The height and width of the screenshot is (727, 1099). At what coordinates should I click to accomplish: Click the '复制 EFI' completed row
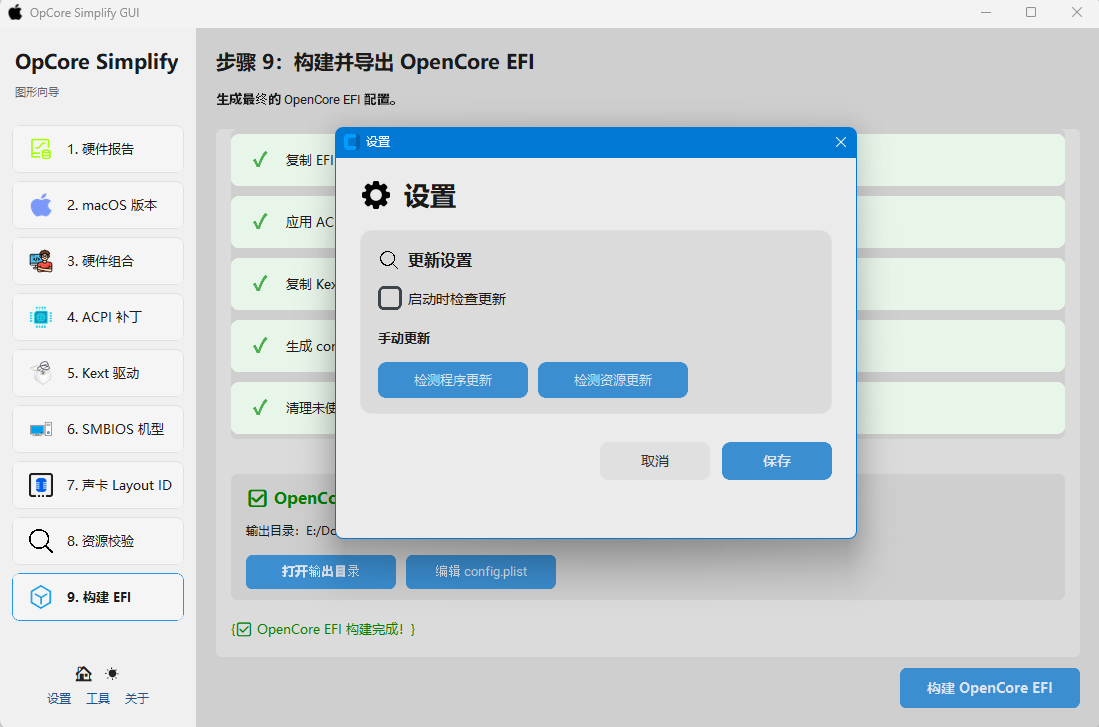pos(648,160)
